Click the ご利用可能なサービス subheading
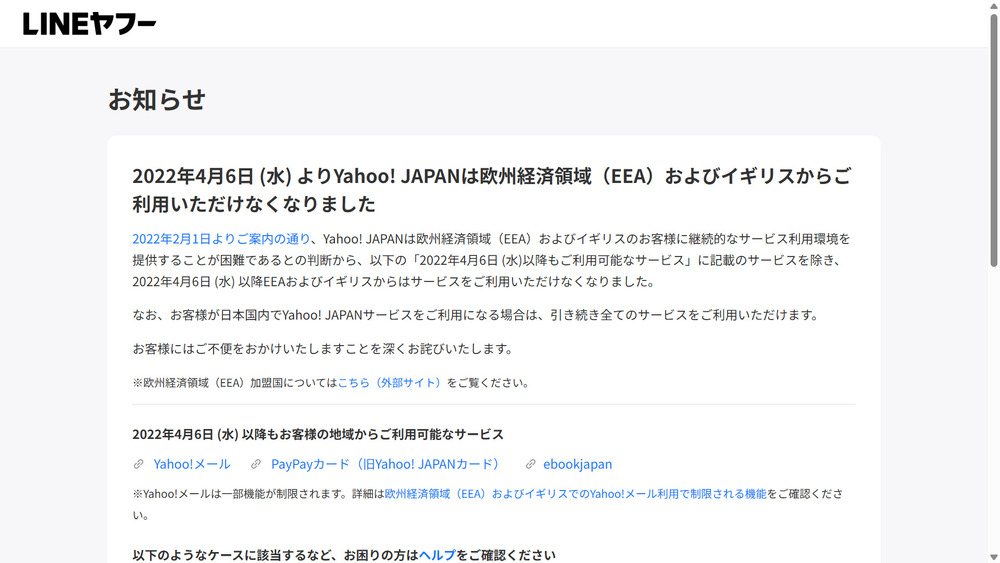The width and height of the screenshot is (1000, 563). pos(318,434)
